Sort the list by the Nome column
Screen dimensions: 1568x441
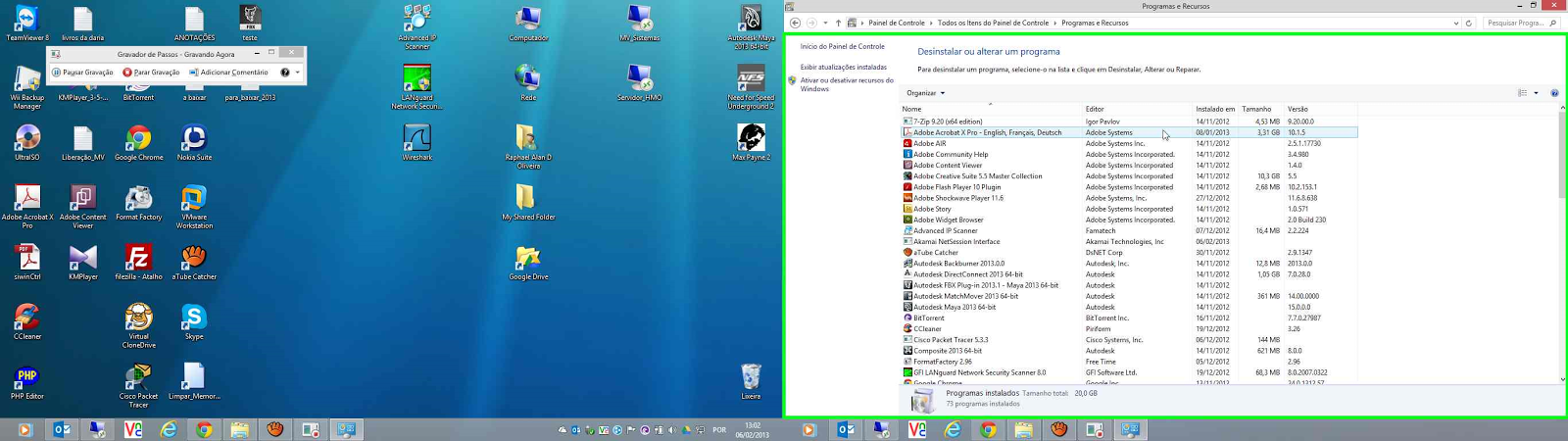[x=991, y=109]
